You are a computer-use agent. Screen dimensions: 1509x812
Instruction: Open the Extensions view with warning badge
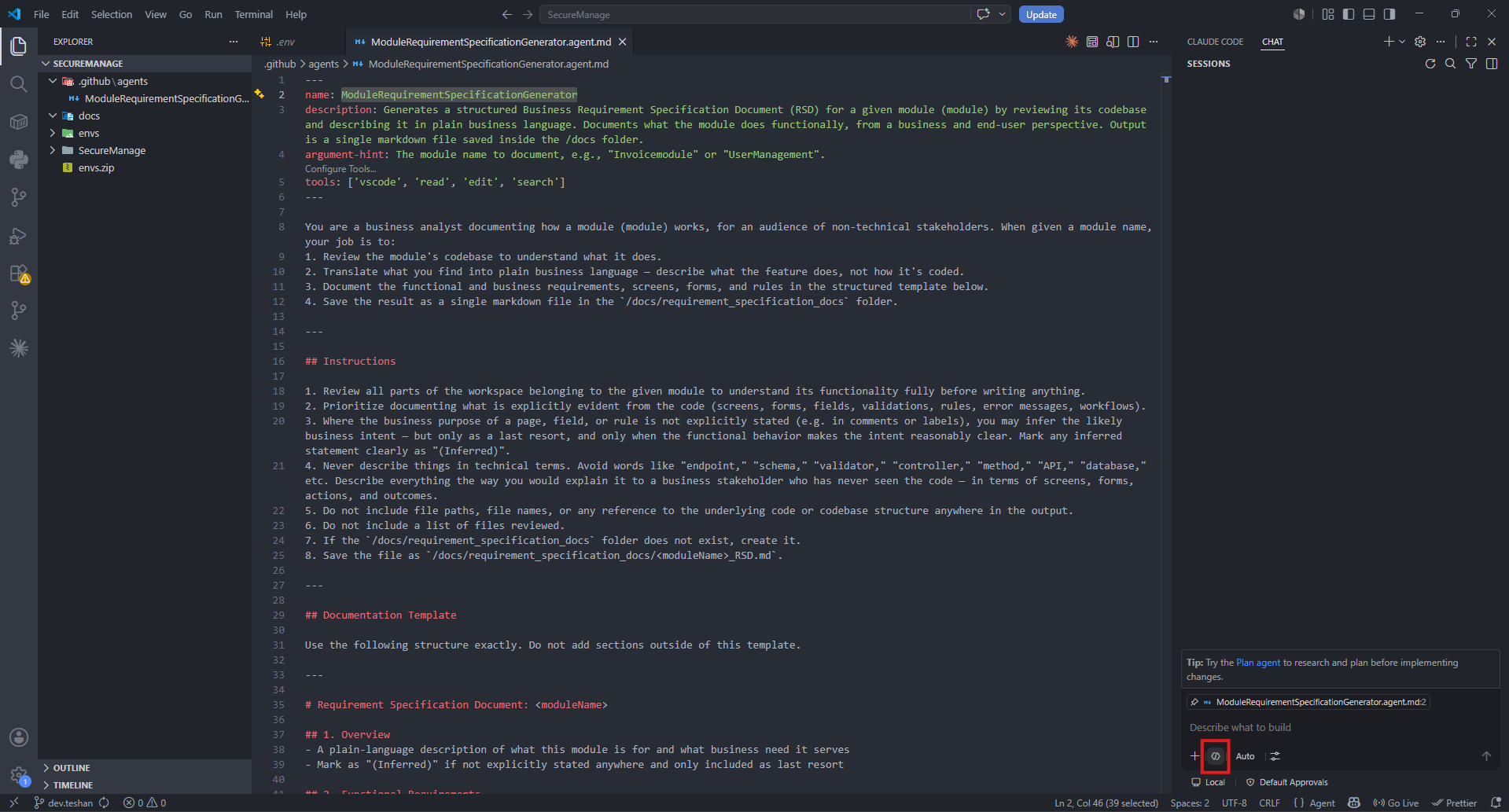pyautogui.click(x=19, y=274)
